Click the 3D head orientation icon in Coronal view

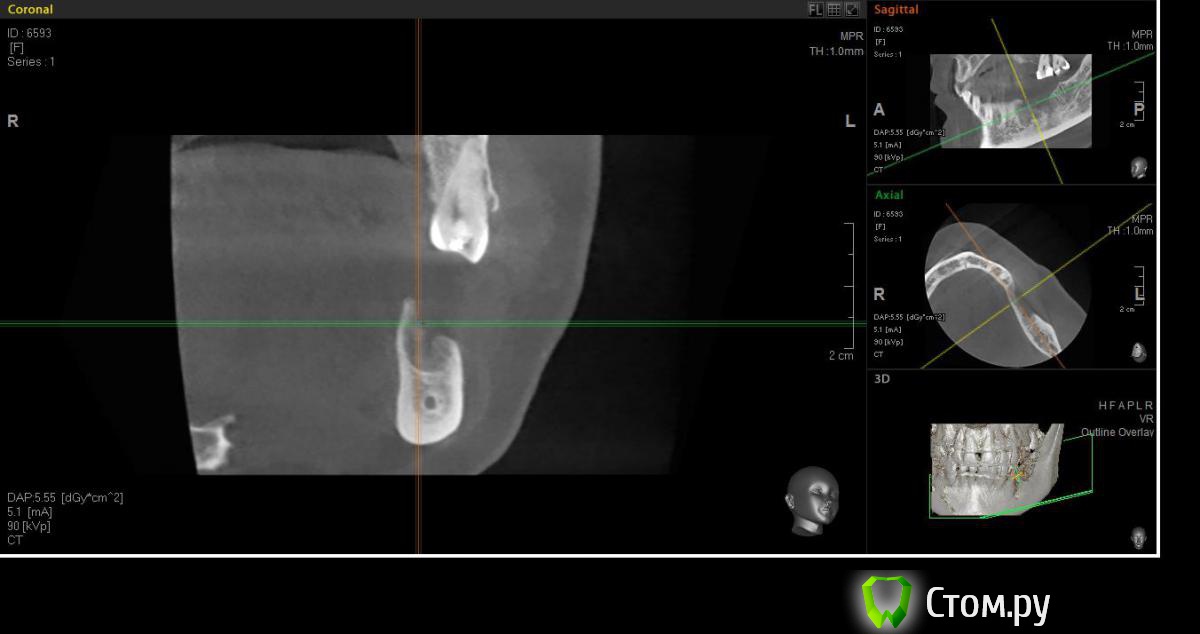click(x=810, y=500)
